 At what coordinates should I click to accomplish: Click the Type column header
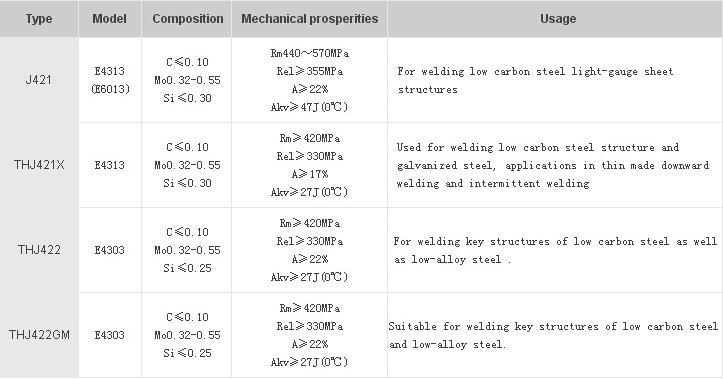[39, 18]
